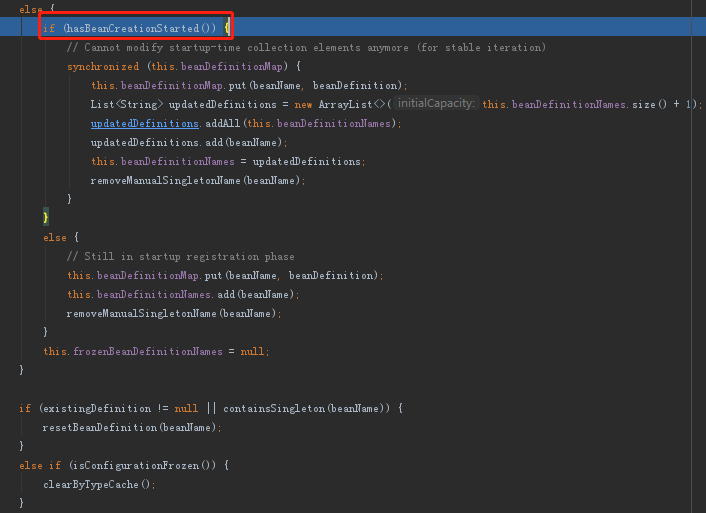This screenshot has width=706, height=513.
Task: Click 'new ArrayList<>' expression
Action: click(340, 104)
